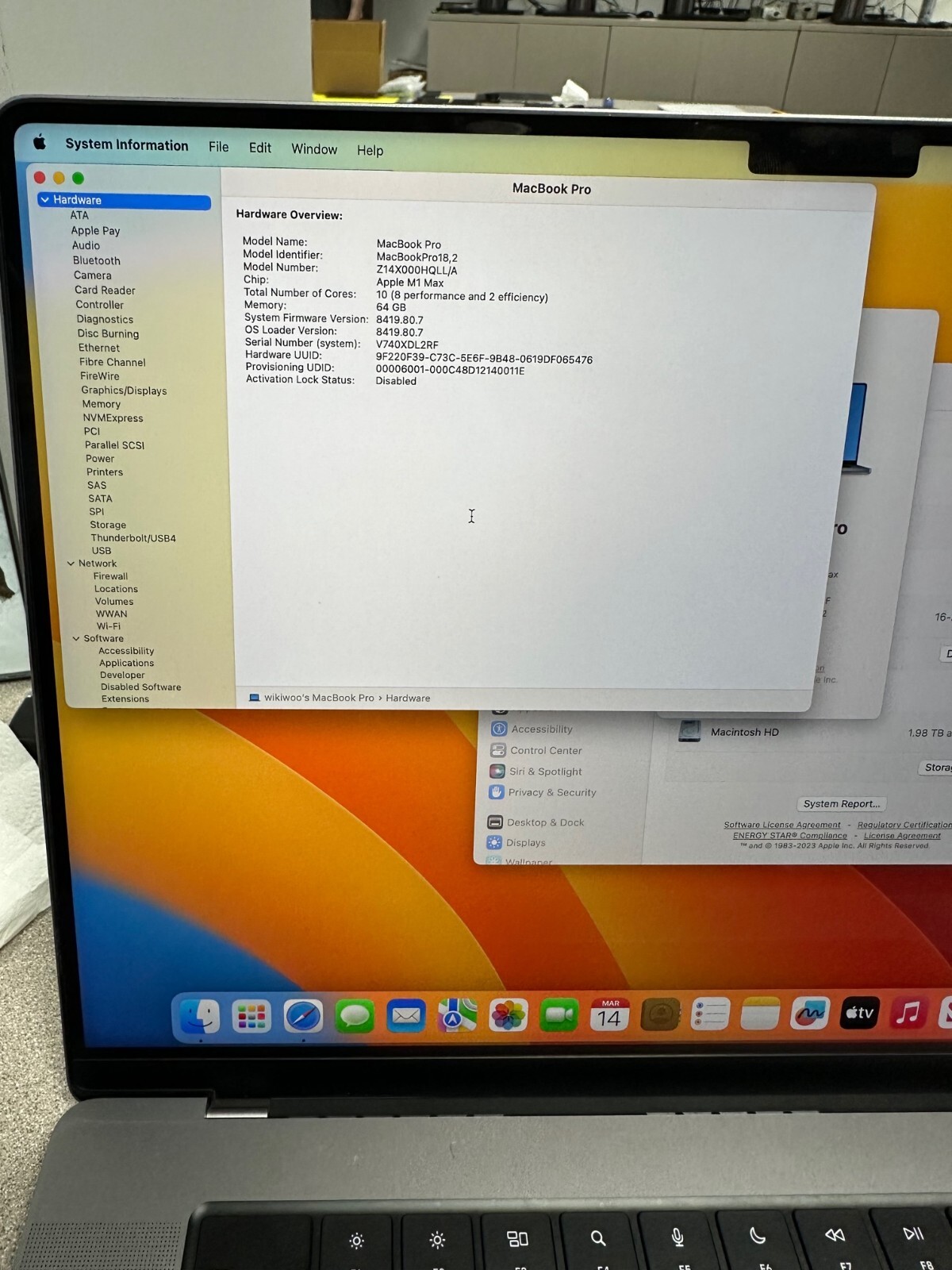Screen dimensions: 952x1270
Task: Click Desktop & Dock icon in Settings sidebar
Action: click(x=495, y=822)
